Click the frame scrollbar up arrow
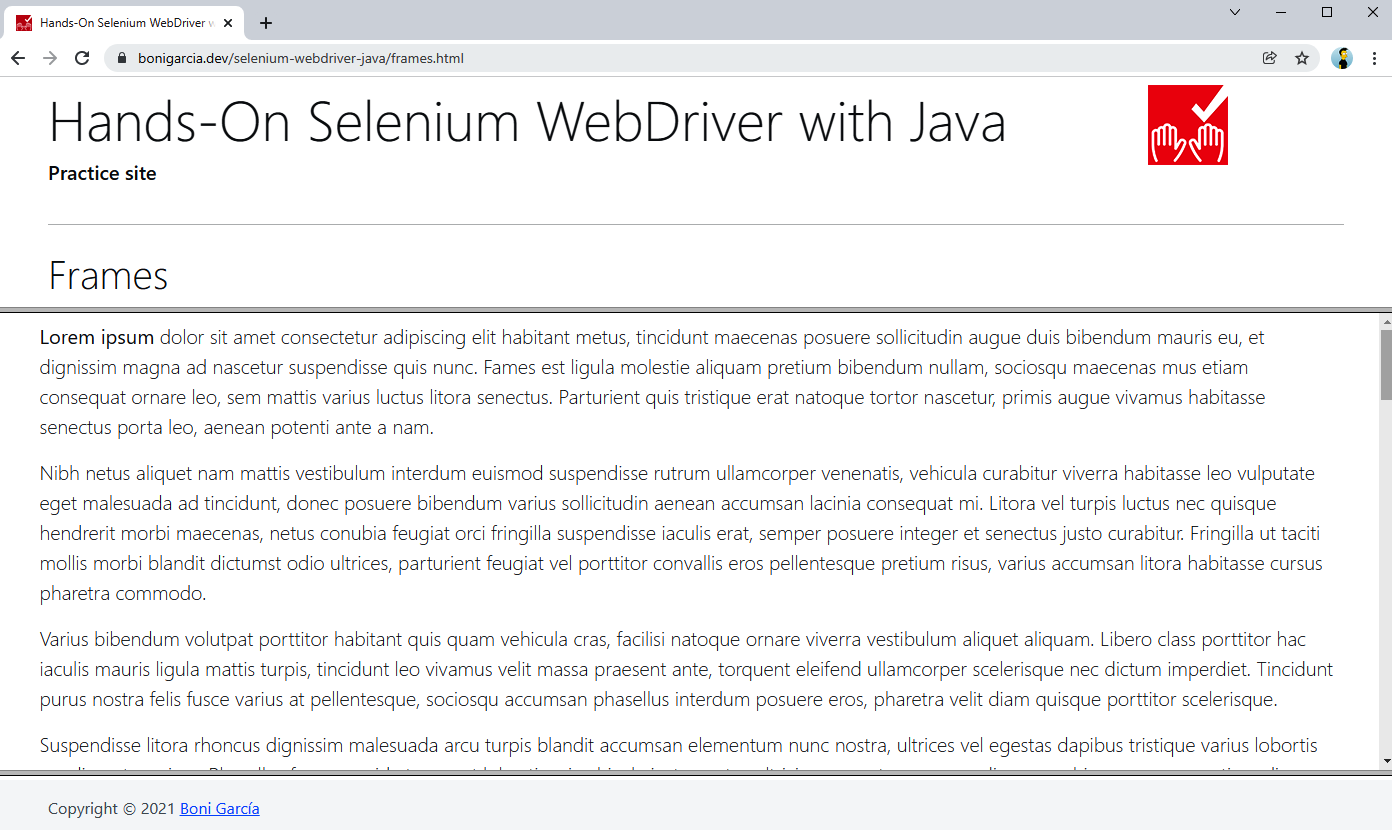The width and height of the screenshot is (1392, 830). point(1386,322)
